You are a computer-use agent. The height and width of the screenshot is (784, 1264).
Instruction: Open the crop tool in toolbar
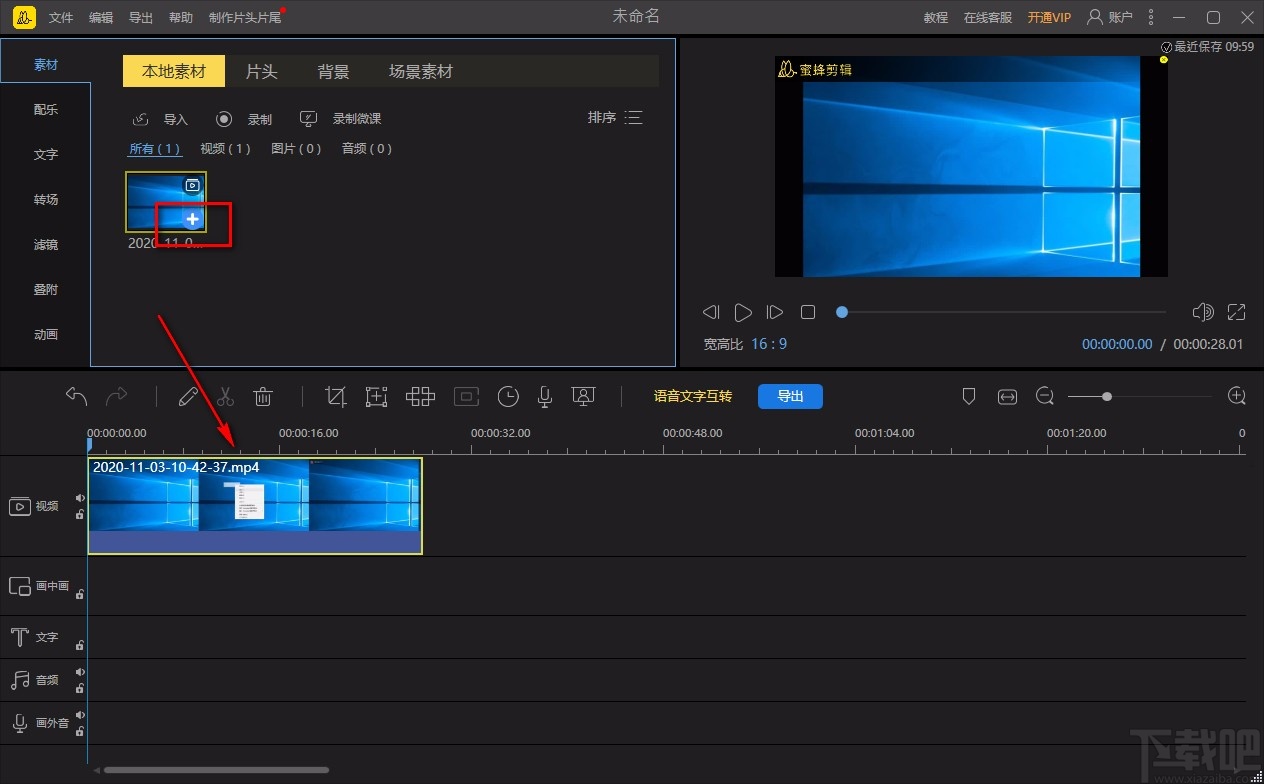(x=336, y=397)
